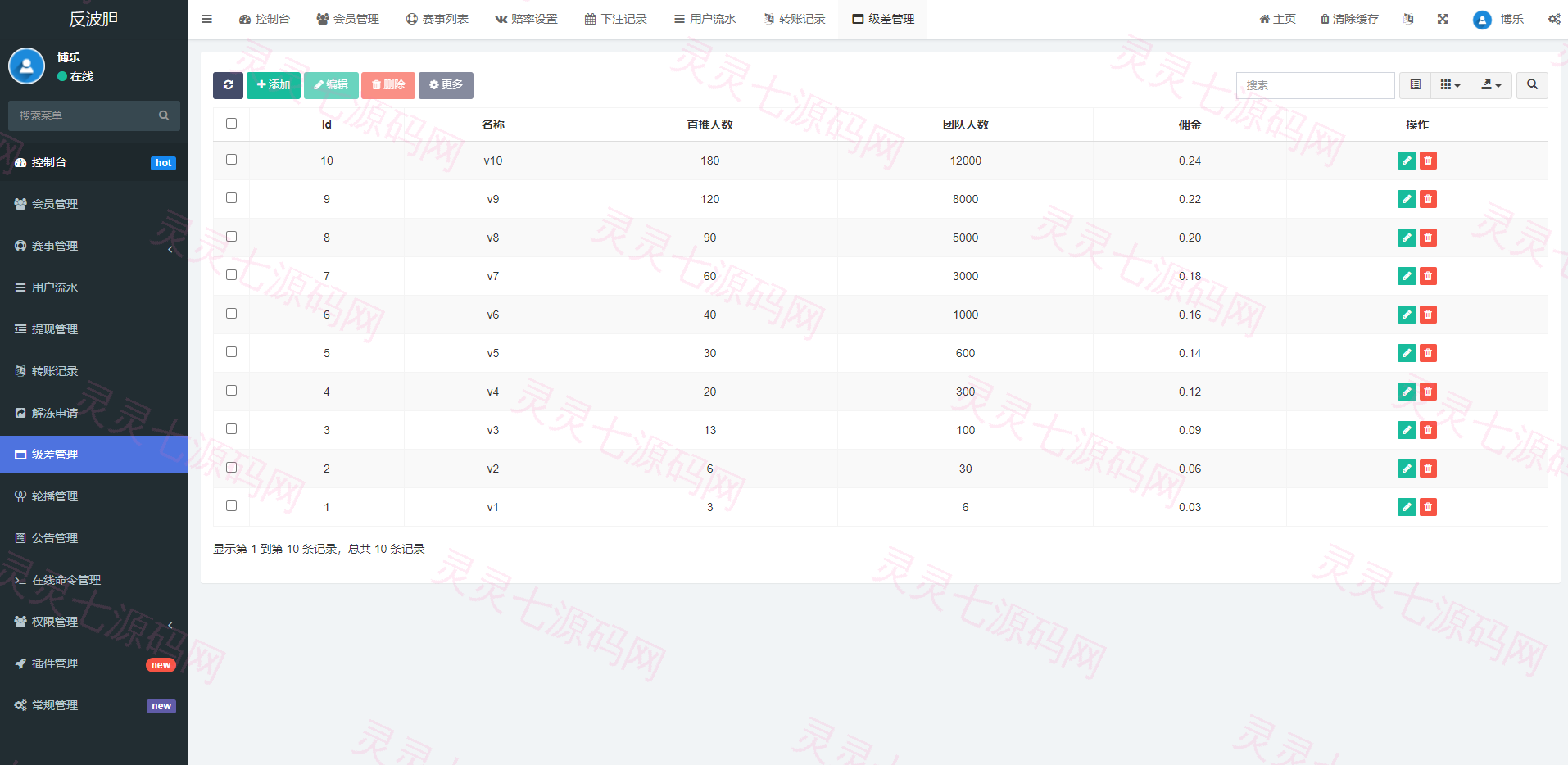Click the fullscreen expand icon in header
This screenshot has width=1568, height=765.
pos(1443,19)
